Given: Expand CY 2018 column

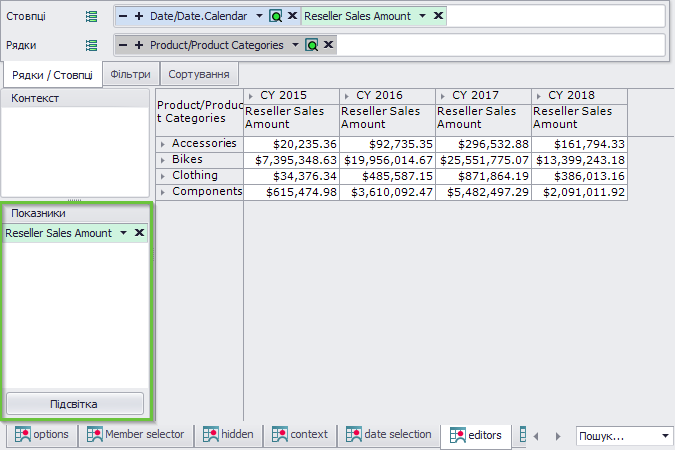Looking at the screenshot, I should point(539,96).
